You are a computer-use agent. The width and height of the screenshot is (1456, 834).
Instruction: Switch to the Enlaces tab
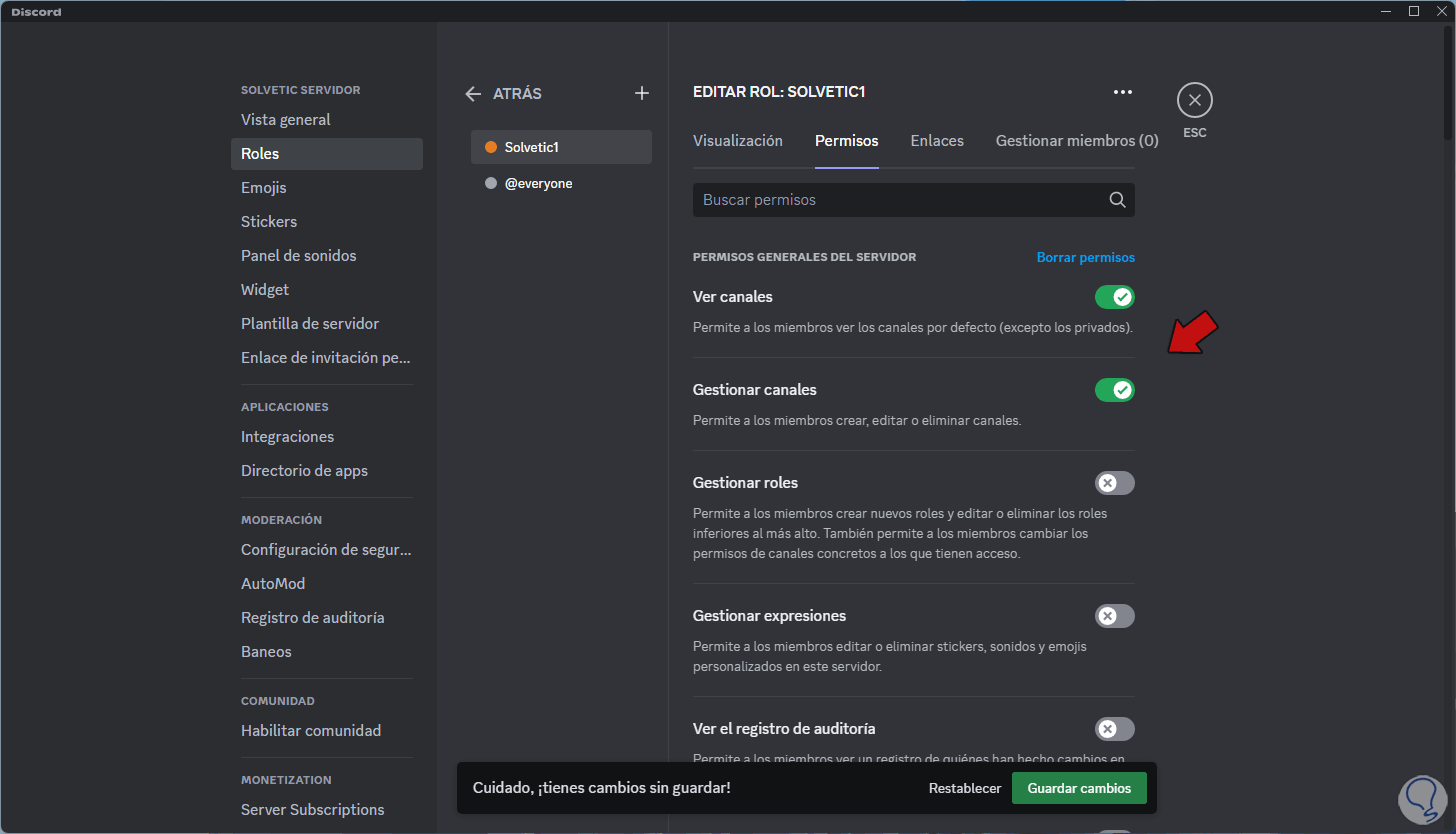[936, 141]
